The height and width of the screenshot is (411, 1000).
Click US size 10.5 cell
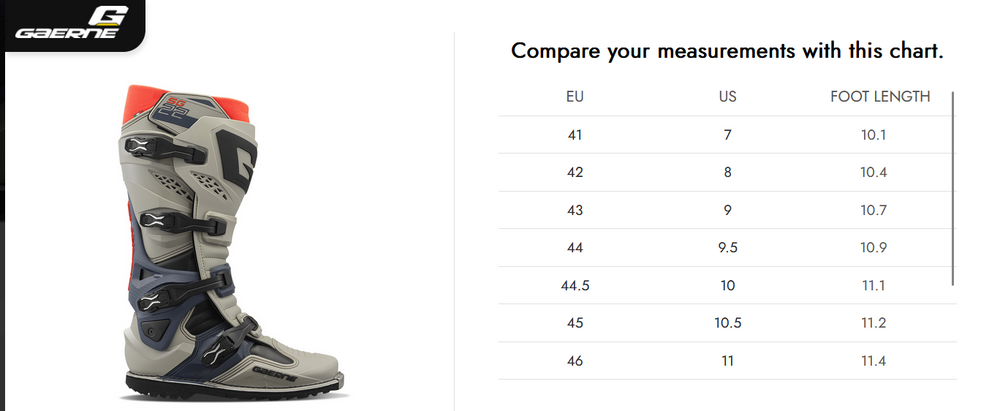tap(727, 323)
